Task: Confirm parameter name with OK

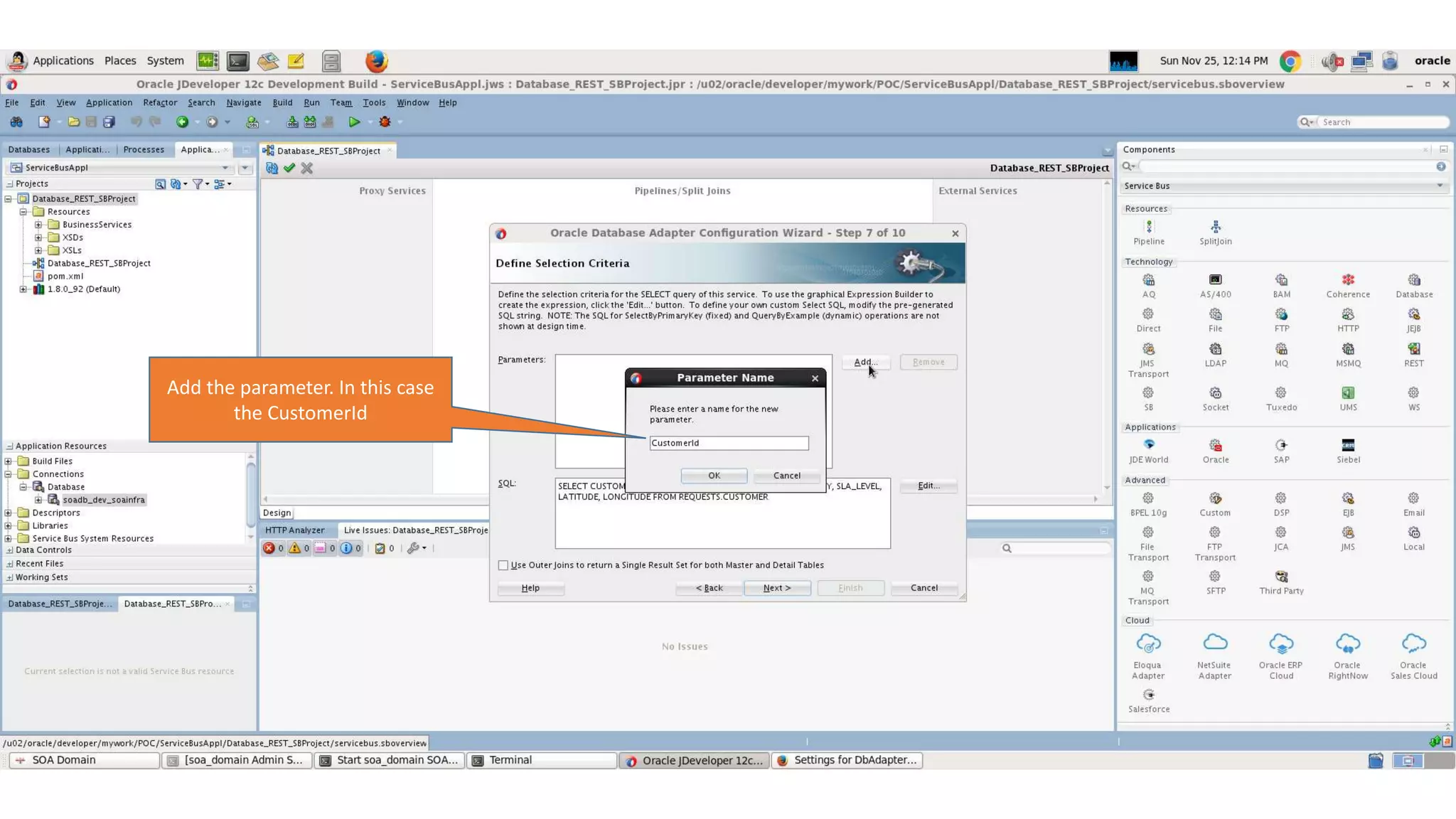Action: click(x=714, y=476)
